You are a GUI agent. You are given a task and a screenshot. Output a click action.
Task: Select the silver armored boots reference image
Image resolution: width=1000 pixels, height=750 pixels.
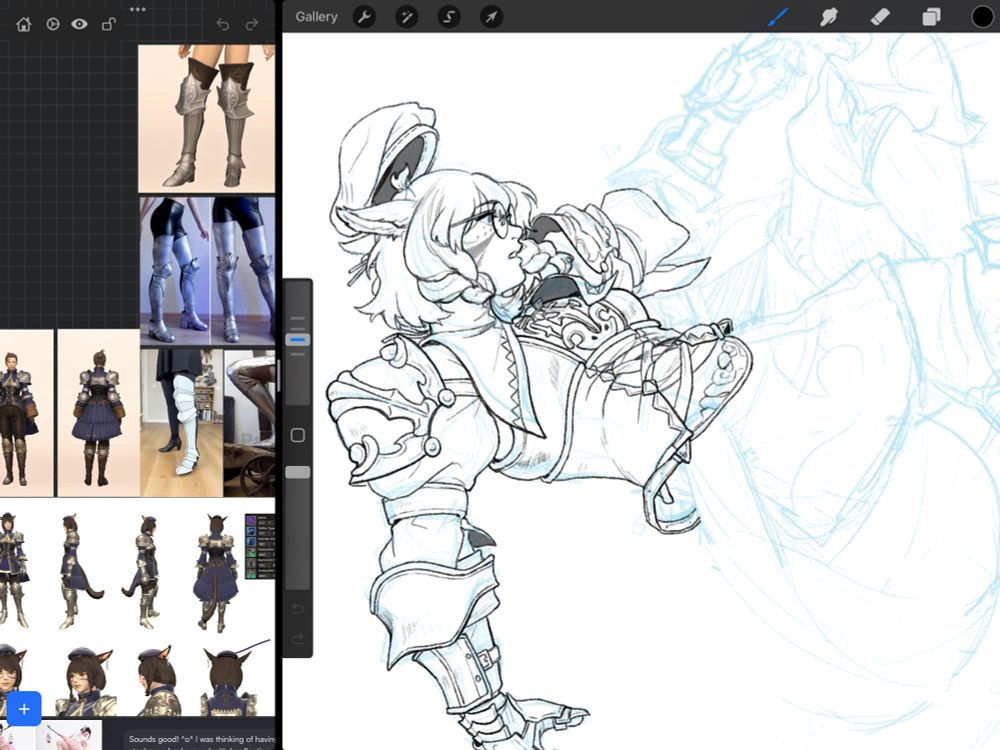pos(207,118)
